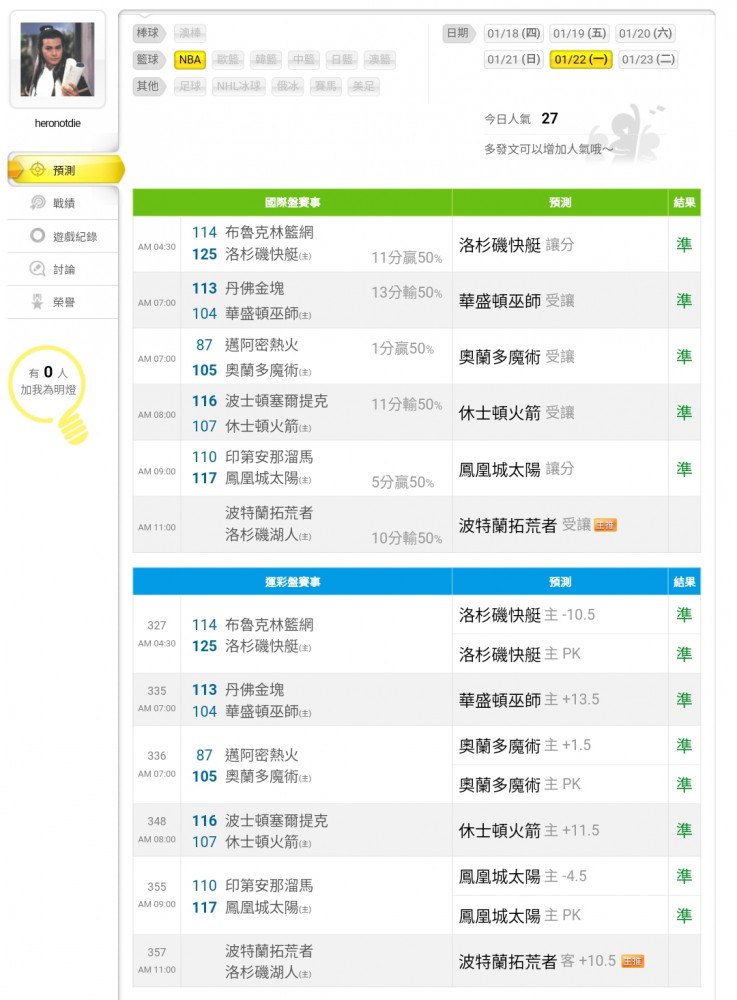Image resolution: width=737 pixels, height=1000 pixels.
Task: Click the 籃球 category label
Action: [148, 59]
